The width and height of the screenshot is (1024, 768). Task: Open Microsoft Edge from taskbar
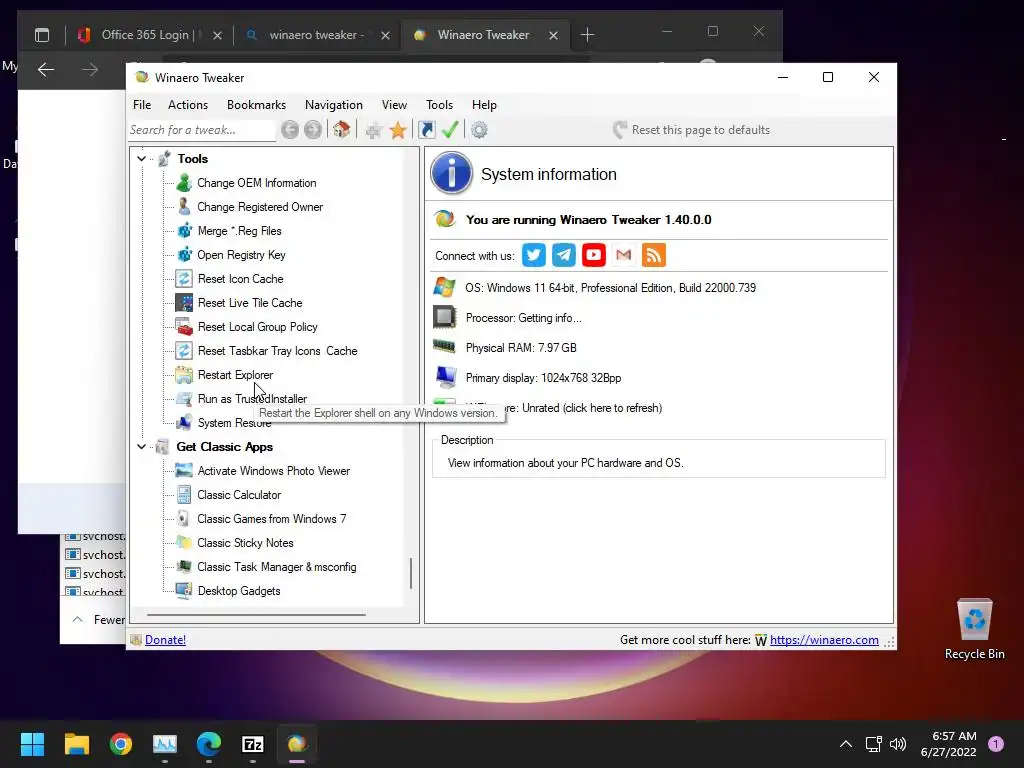click(x=209, y=744)
